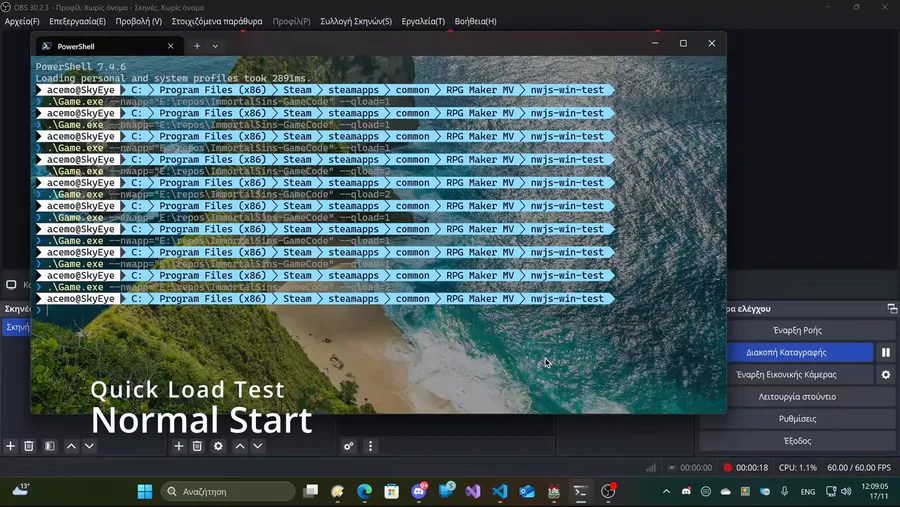The height and width of the screenshot is (507, 900).
Task: Click microphone icon in system tray
Action: [785, 491]
